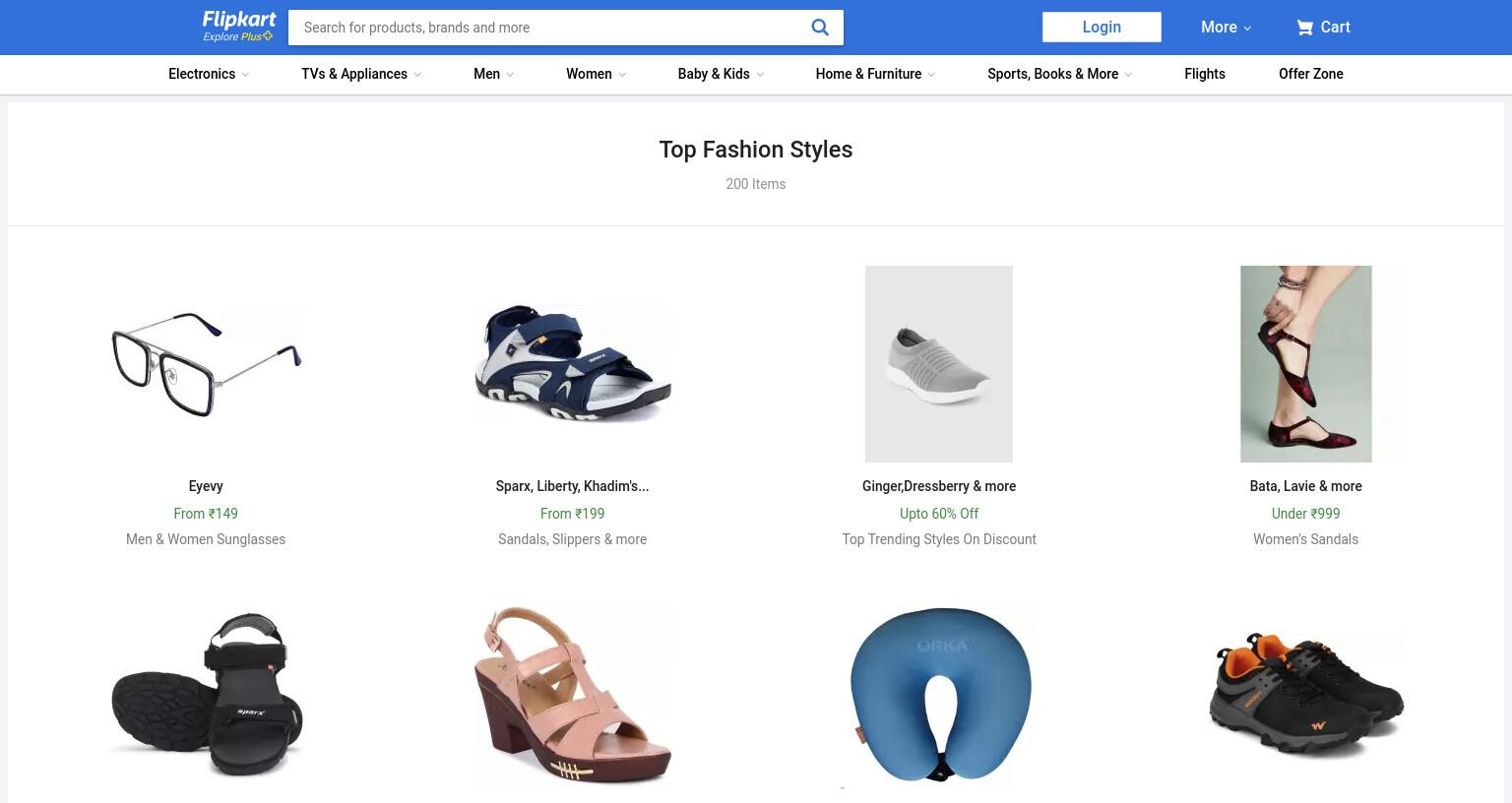Click the '200 Items' count text

tap(756, 184)
